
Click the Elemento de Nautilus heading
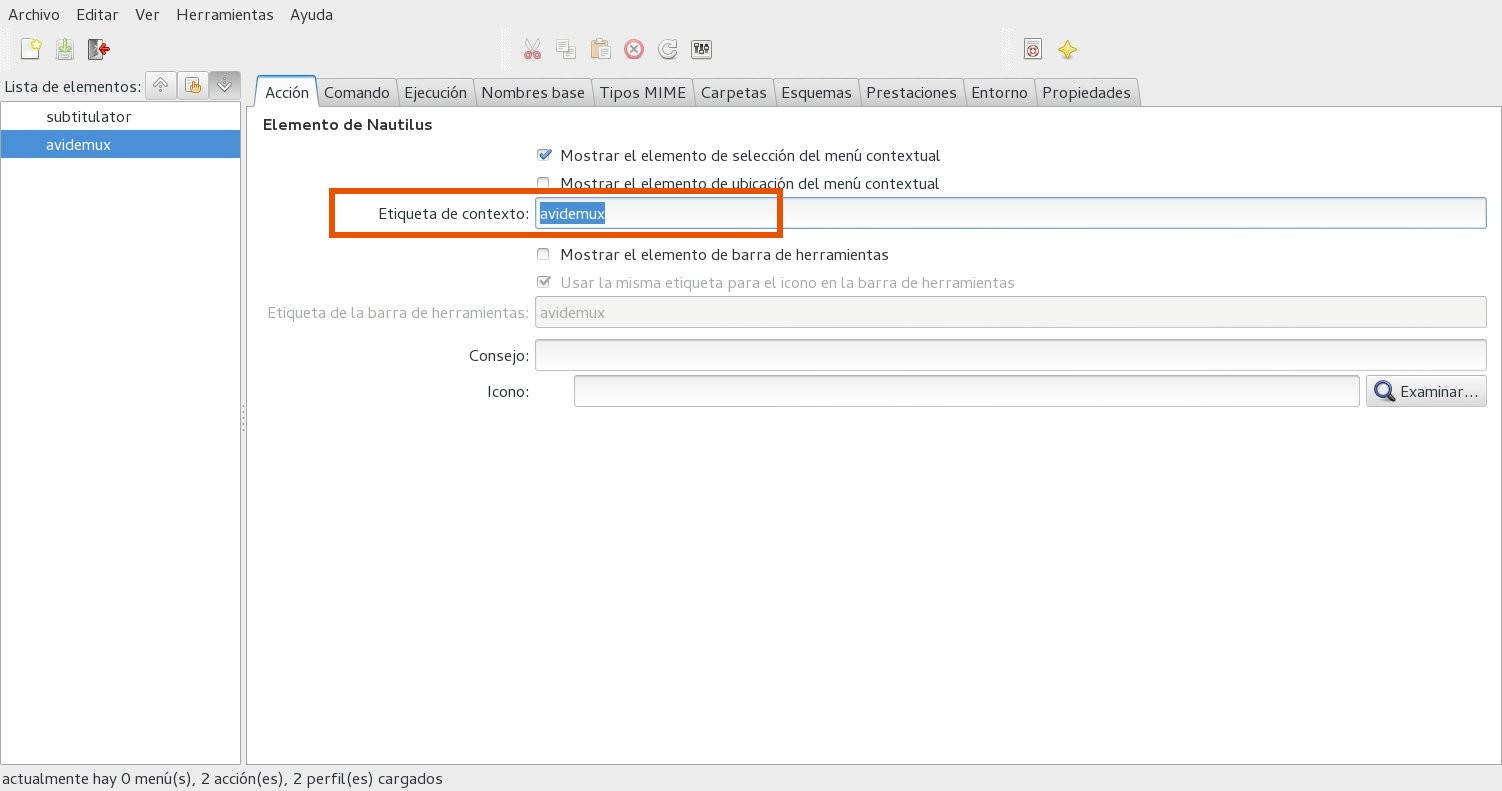coord(347,125)
